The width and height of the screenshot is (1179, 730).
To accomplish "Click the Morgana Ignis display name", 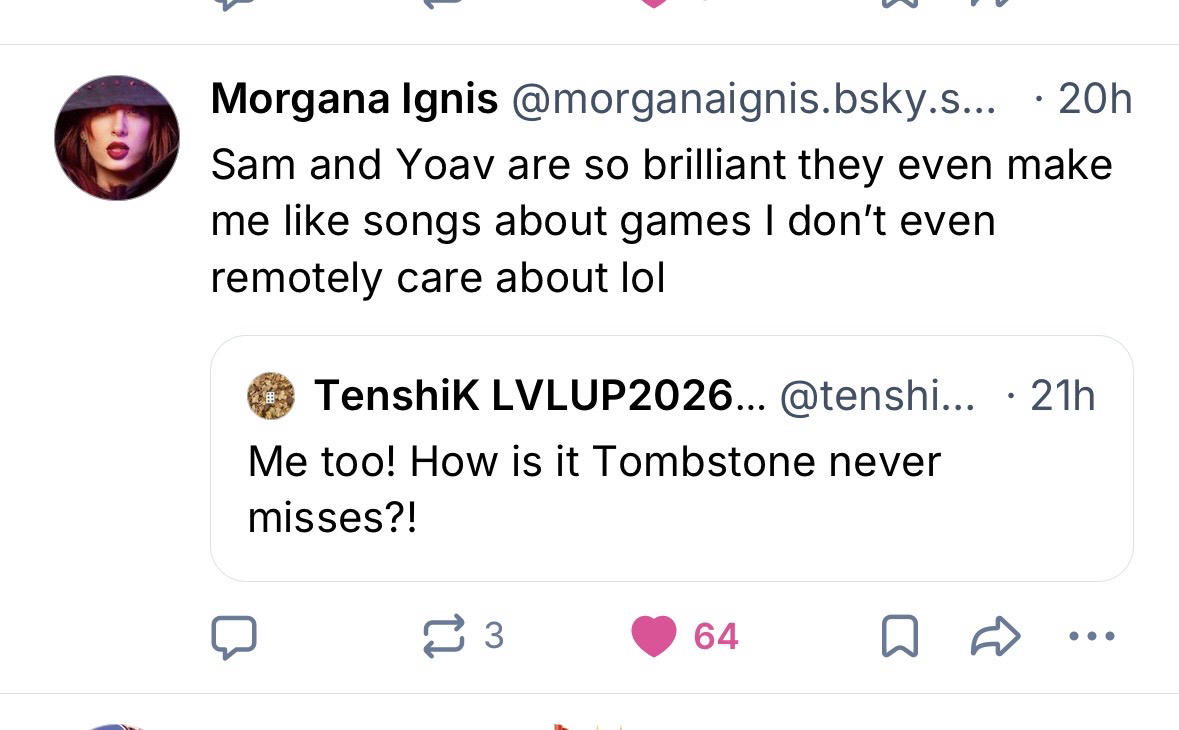I will [354, 99].
